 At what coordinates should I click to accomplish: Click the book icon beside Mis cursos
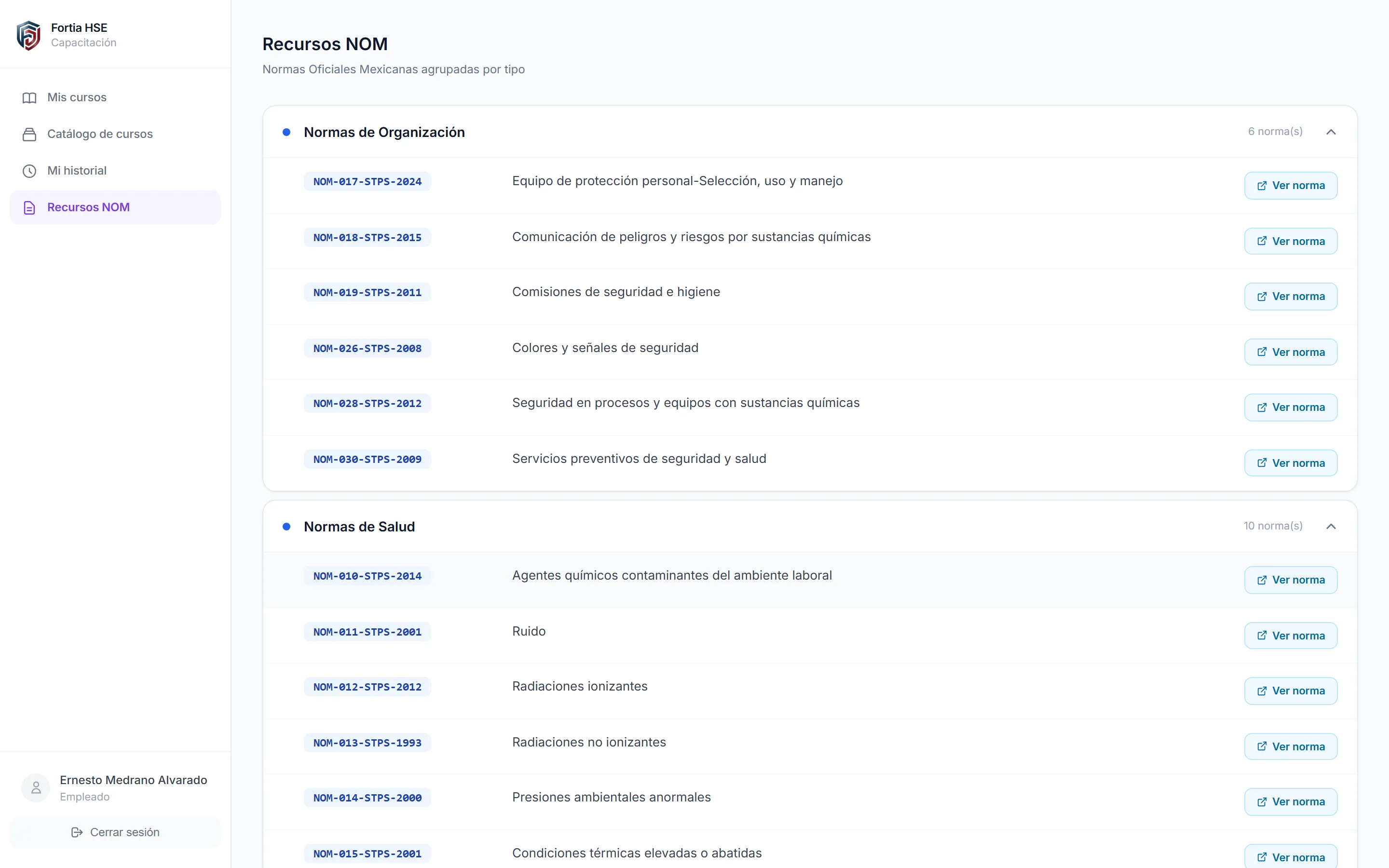point(29,97)
